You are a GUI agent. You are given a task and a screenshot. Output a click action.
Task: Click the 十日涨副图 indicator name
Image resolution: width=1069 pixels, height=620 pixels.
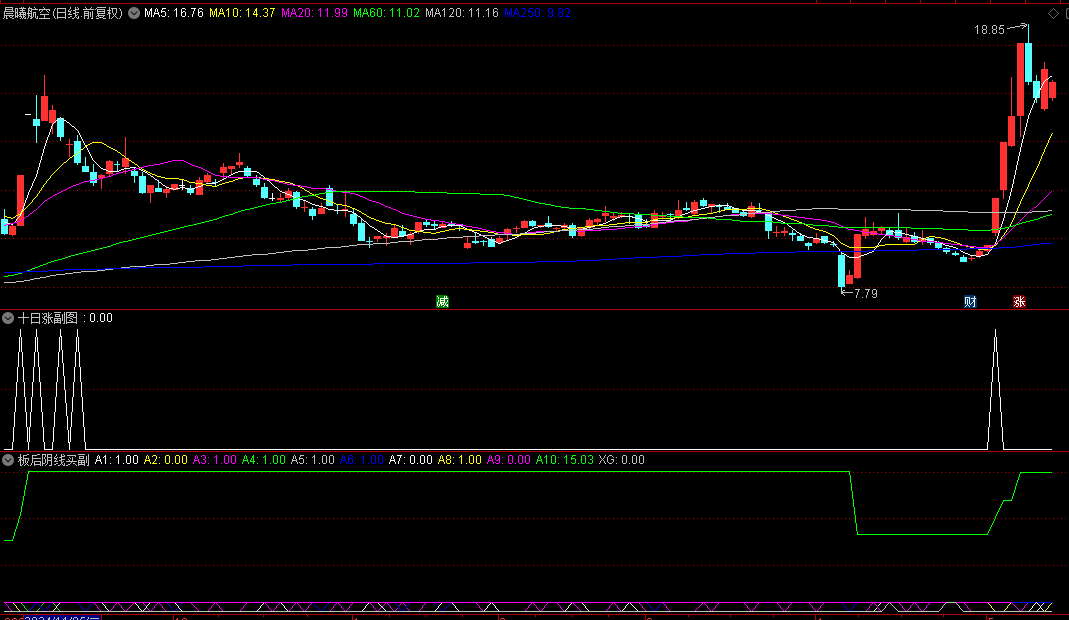[48, 318]
